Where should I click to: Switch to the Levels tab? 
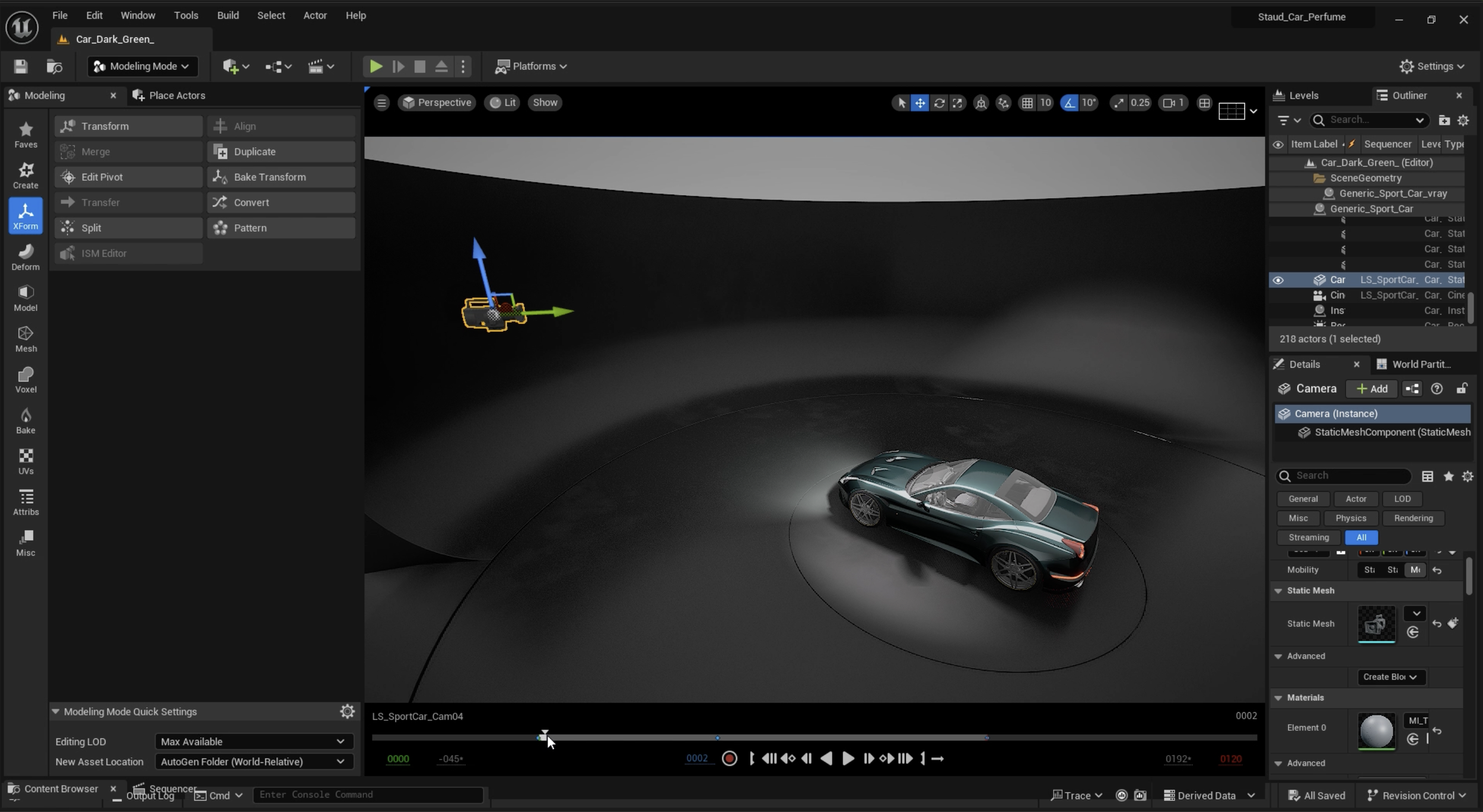tap(1296, 95)
